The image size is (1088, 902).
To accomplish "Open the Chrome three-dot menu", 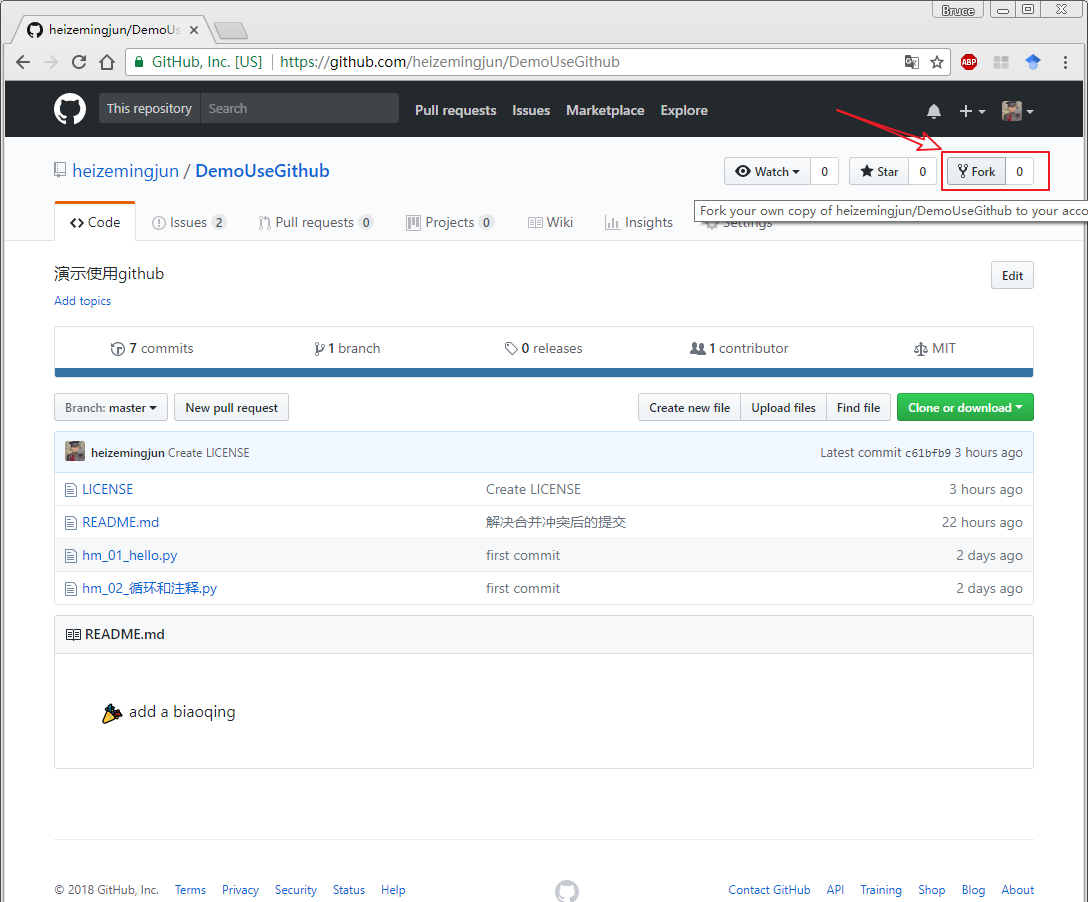I will pyautogui.click(x=1065, y=62).
